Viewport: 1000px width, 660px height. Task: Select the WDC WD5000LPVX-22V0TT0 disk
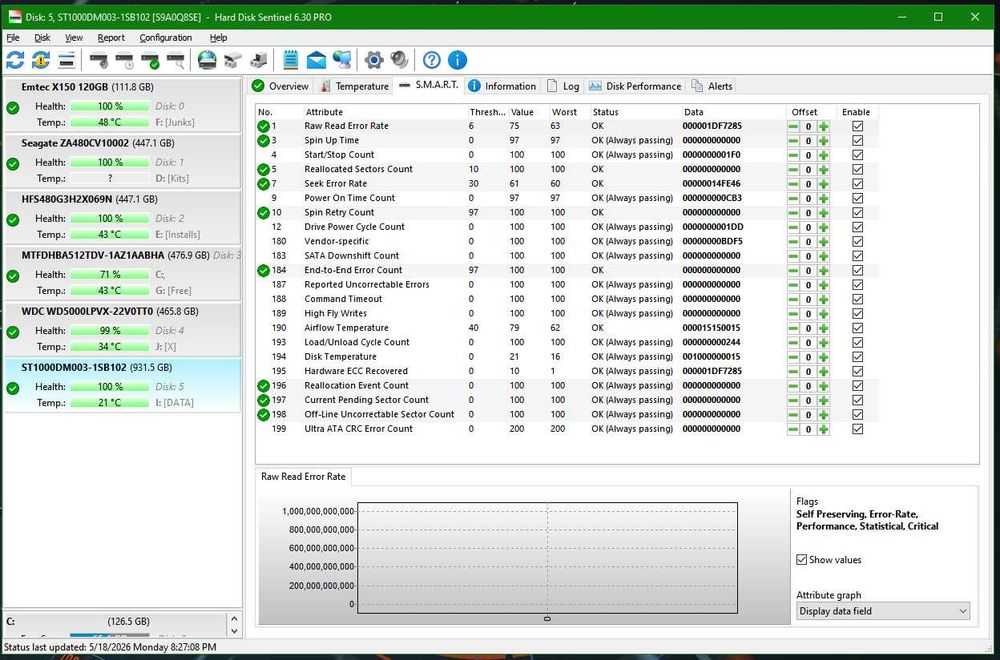coord(122,330)
